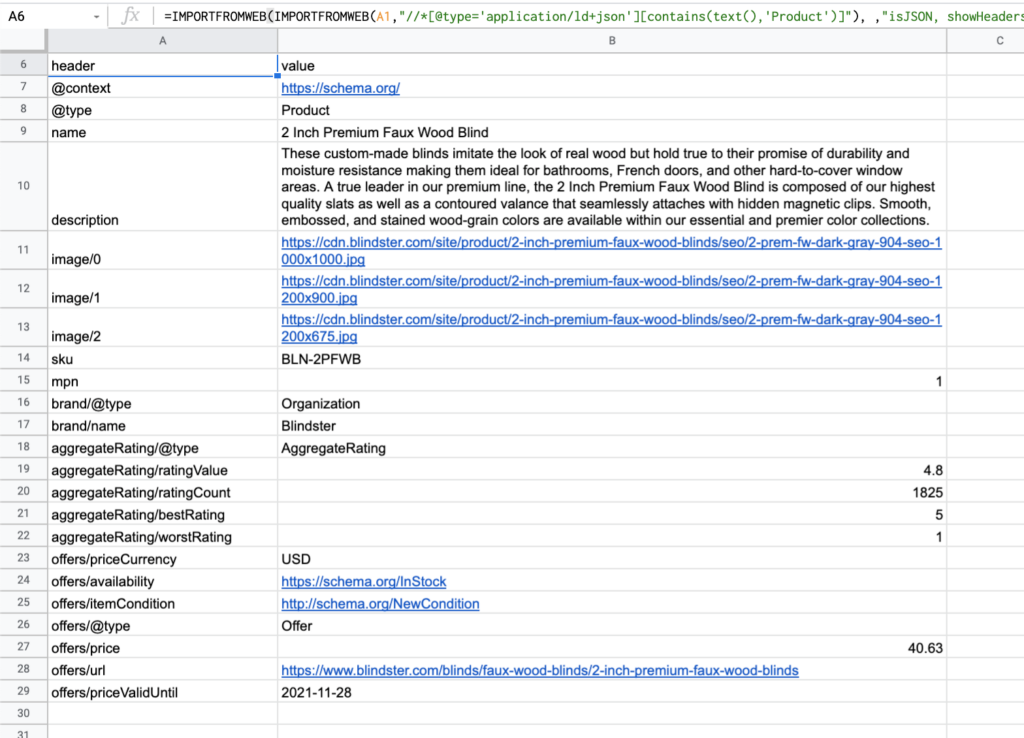
Task: Select the ratingCount value 1825 cell
Action: point(611,492)
